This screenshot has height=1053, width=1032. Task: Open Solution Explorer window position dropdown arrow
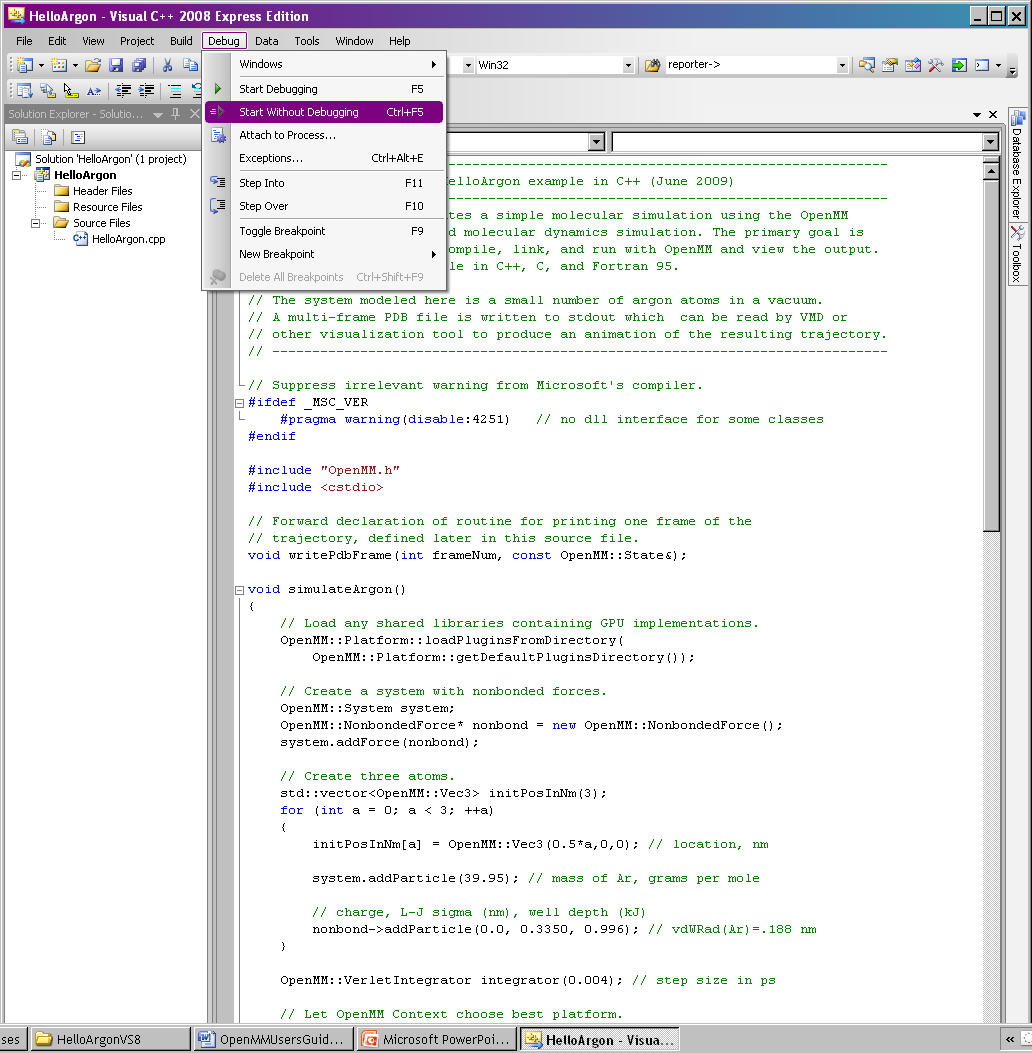[x=158, y=114]
